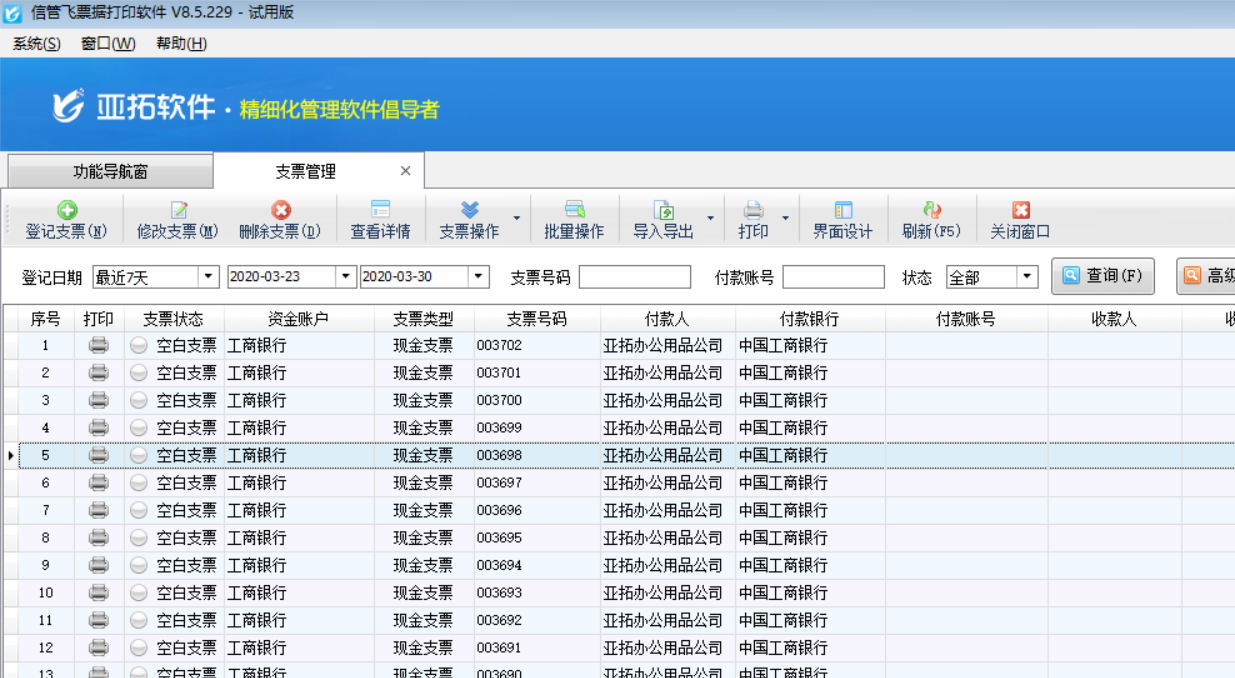
Task: Expand the 导入导出 dropdown arrow
Action: pos(711,218)
